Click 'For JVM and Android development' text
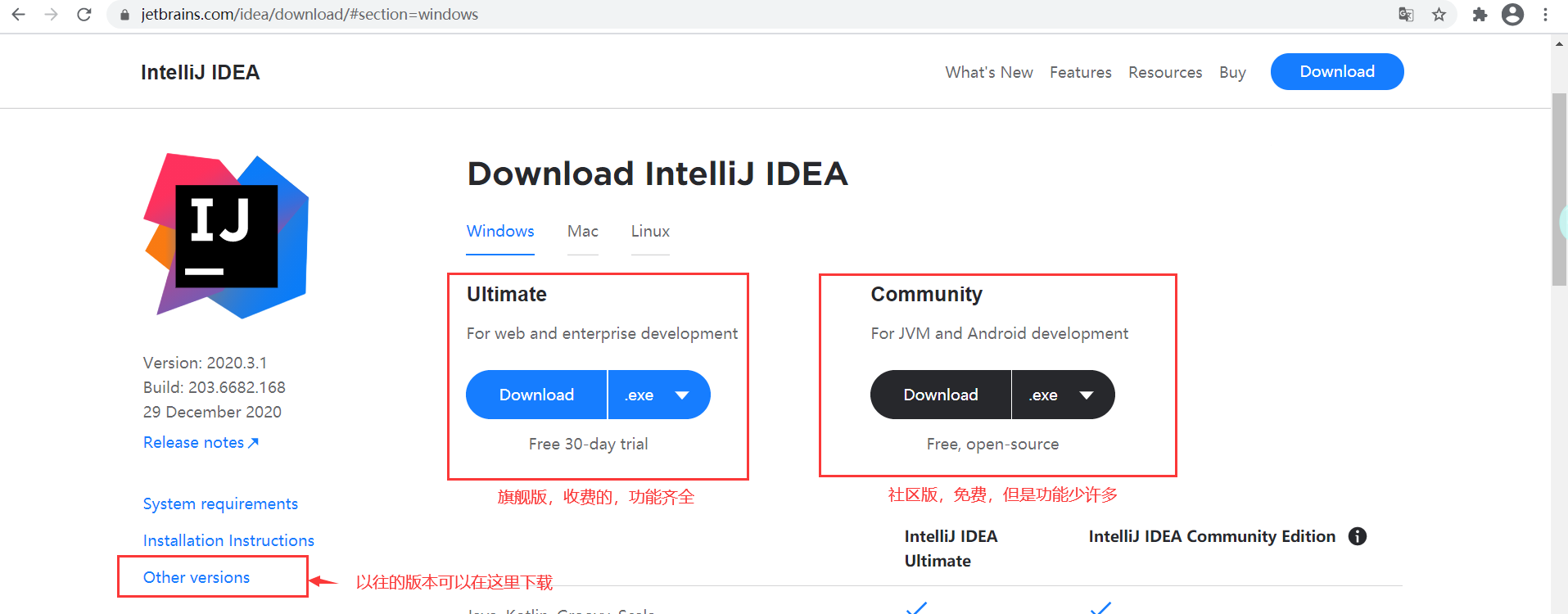This screenshot has width=1568, height=614. [x=999, y=333]
